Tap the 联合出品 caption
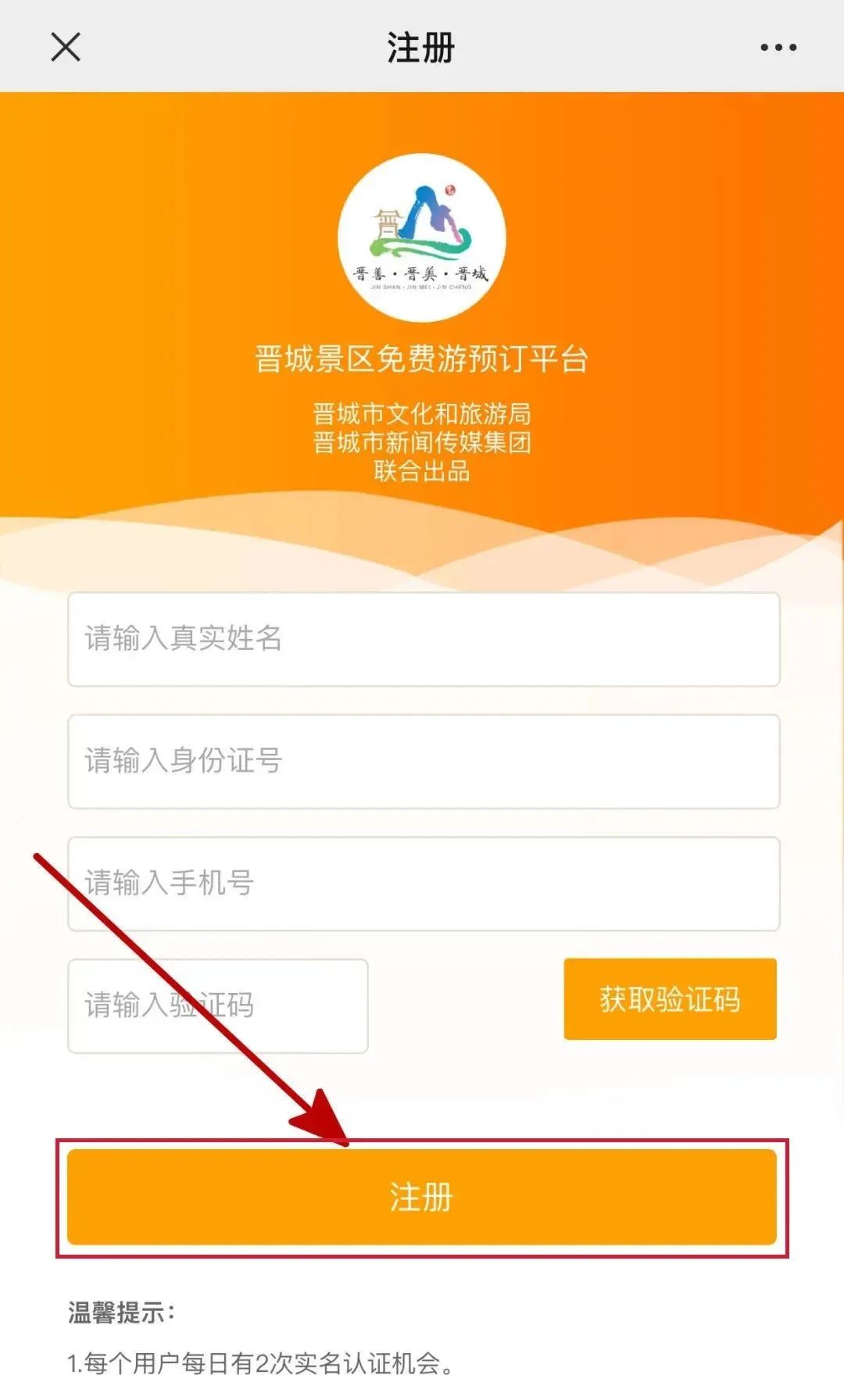Viewport: 844px width, 1400px height. 422,471
